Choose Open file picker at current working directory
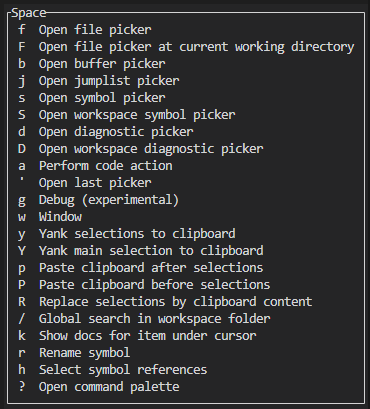This screenshot has width=370, height=409. [x=186, y=47]
